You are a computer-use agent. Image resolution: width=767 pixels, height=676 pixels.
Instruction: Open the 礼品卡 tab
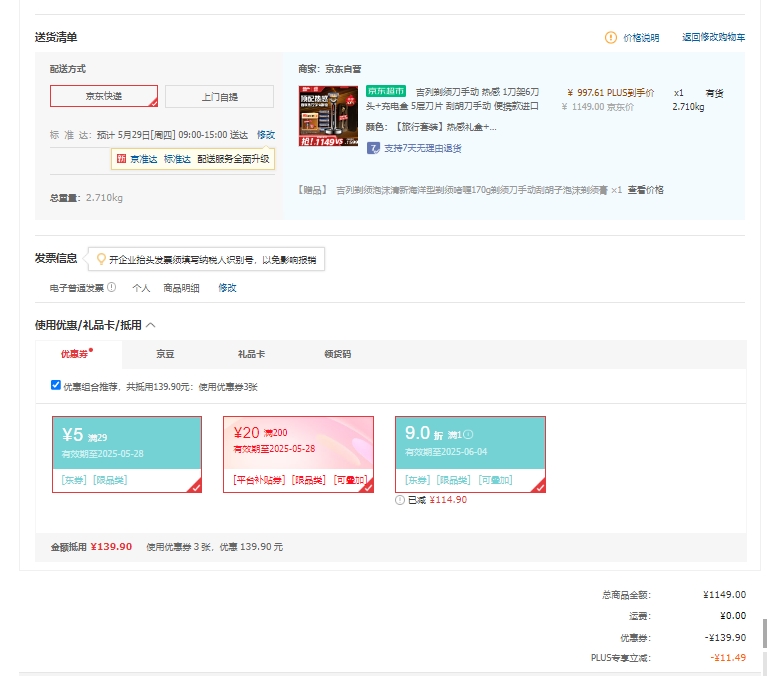pyautogui.click(x=251, y=354)
